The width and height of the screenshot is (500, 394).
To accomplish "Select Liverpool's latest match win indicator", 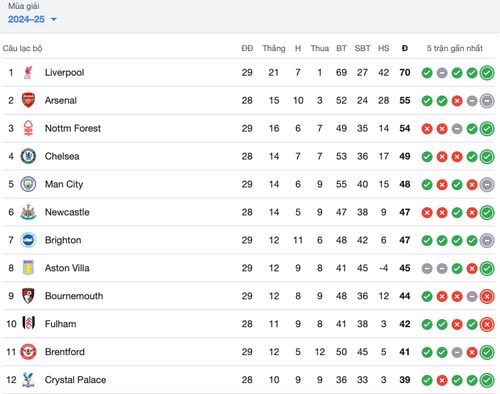I will (487, 73).
